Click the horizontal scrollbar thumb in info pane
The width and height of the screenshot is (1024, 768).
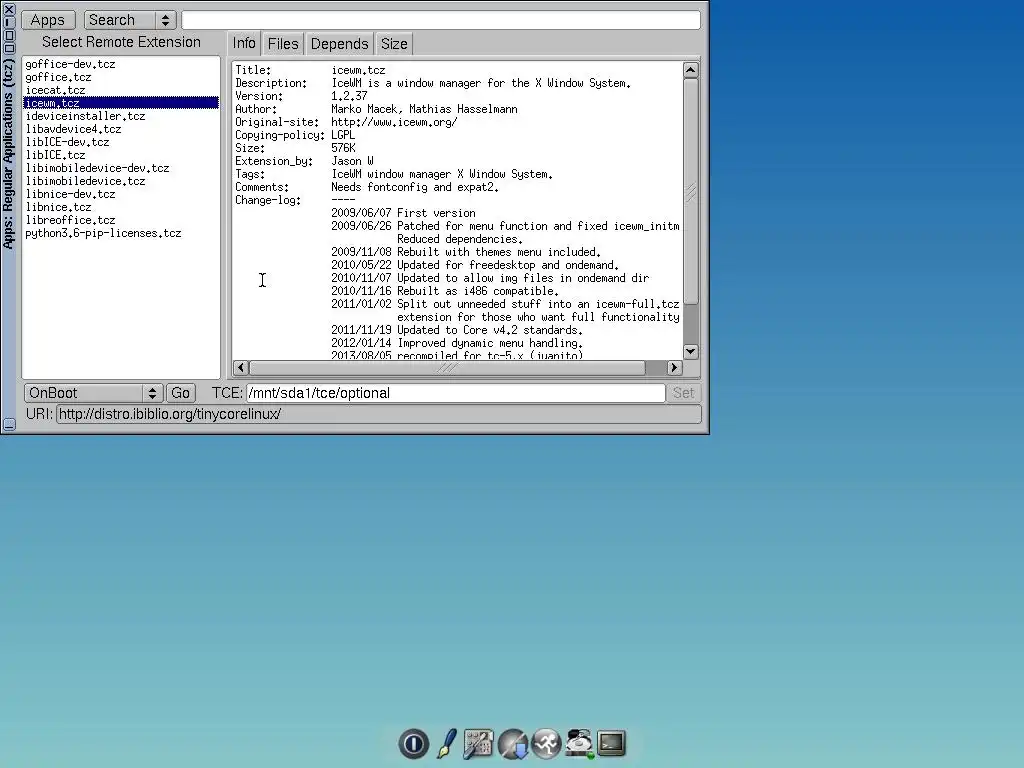click(x=447, y=368)
